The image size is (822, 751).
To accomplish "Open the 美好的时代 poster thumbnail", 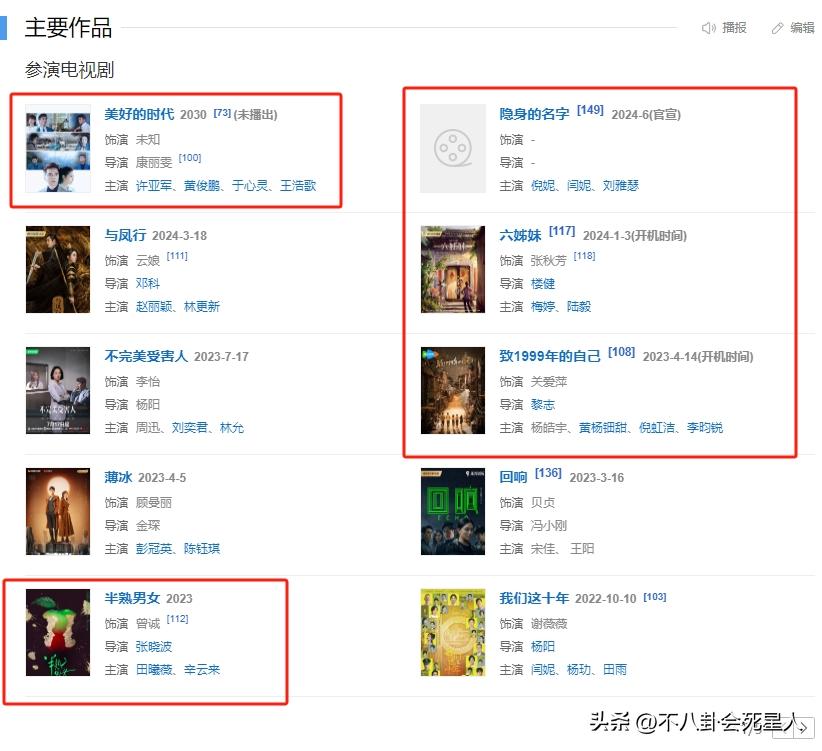I will click(x=58, y=148).
